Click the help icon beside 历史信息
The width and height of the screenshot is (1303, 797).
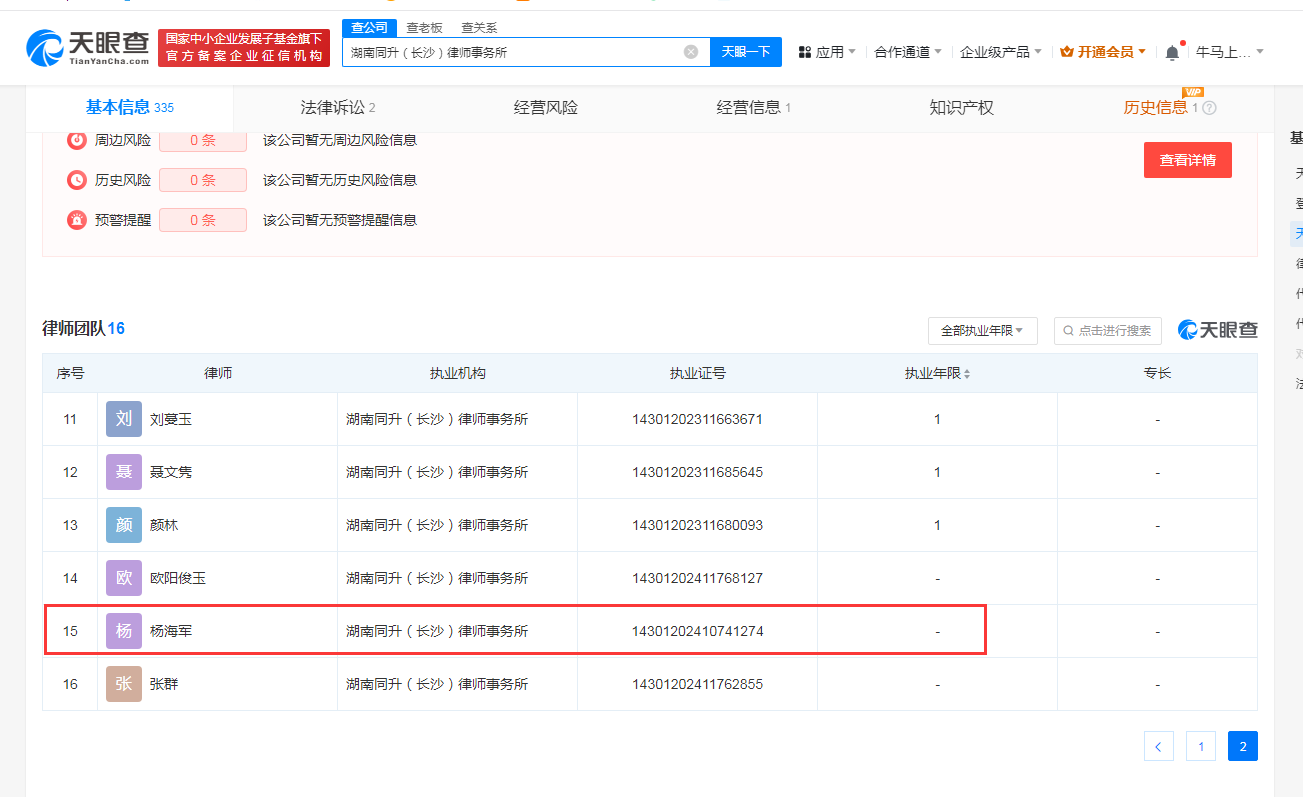tap(1209, 108)
